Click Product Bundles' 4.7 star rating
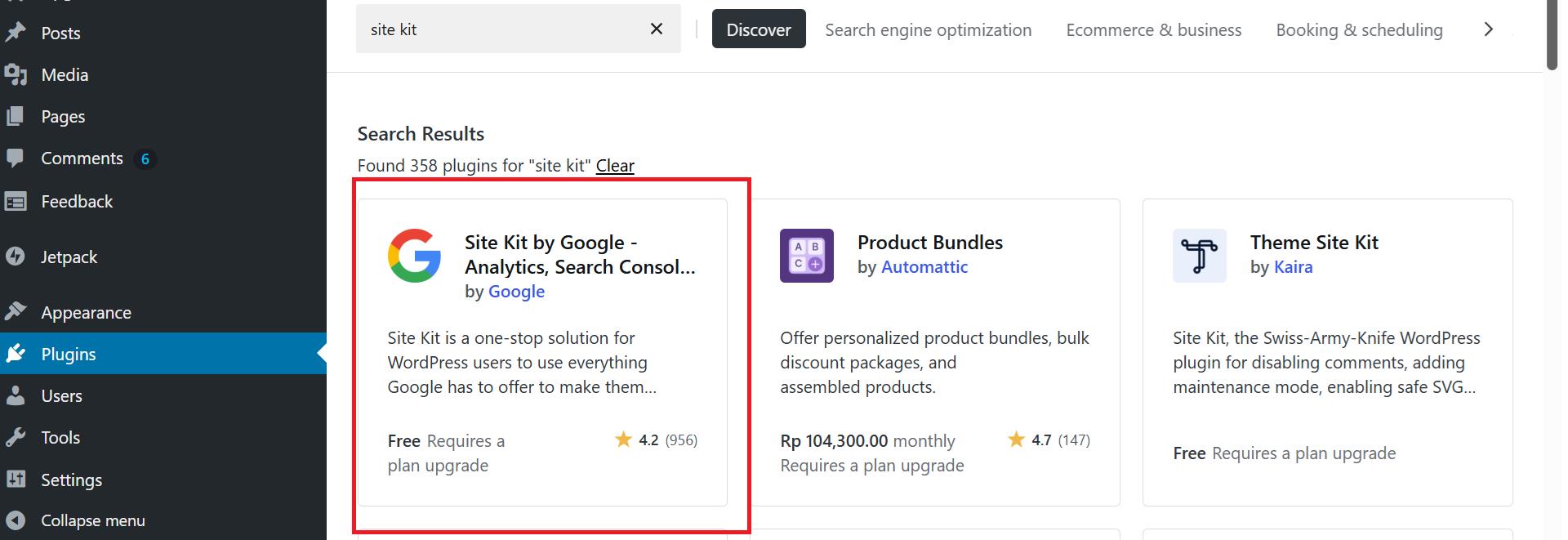 pos(1049,440)
